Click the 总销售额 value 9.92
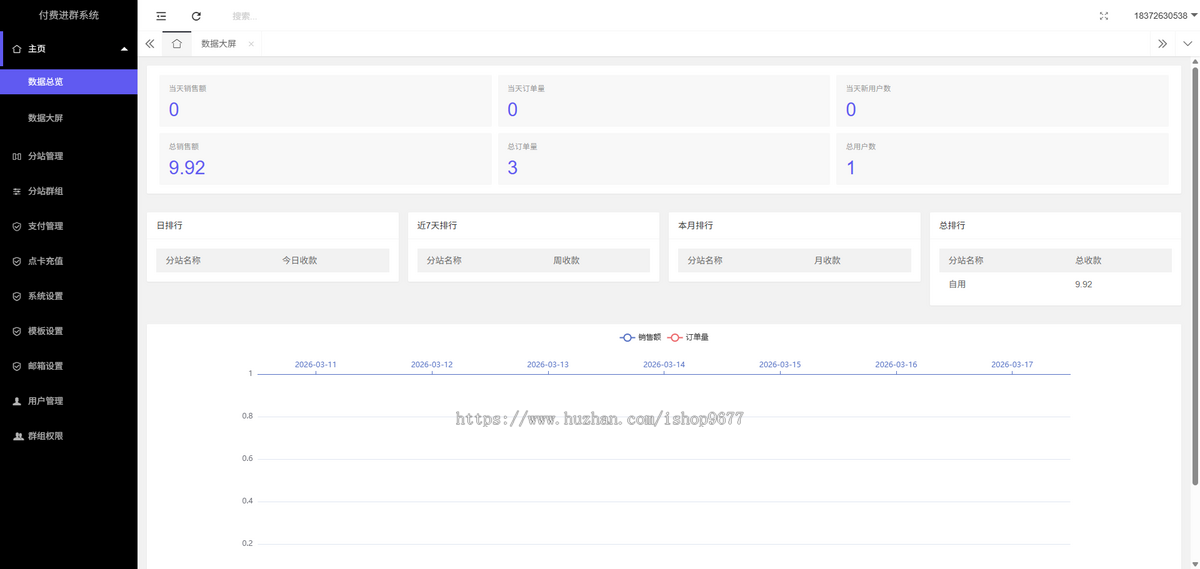The height and width of the screenshot is (569, 1200). pyautogui.click(x=187, y=168)
